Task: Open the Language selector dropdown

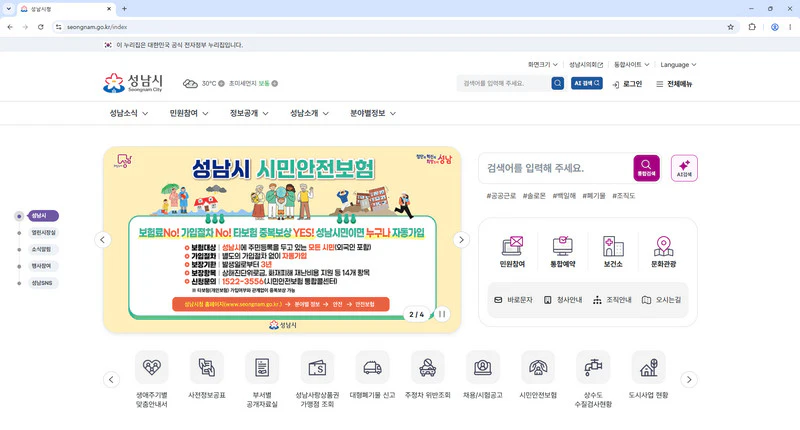Action: [678, 65]
